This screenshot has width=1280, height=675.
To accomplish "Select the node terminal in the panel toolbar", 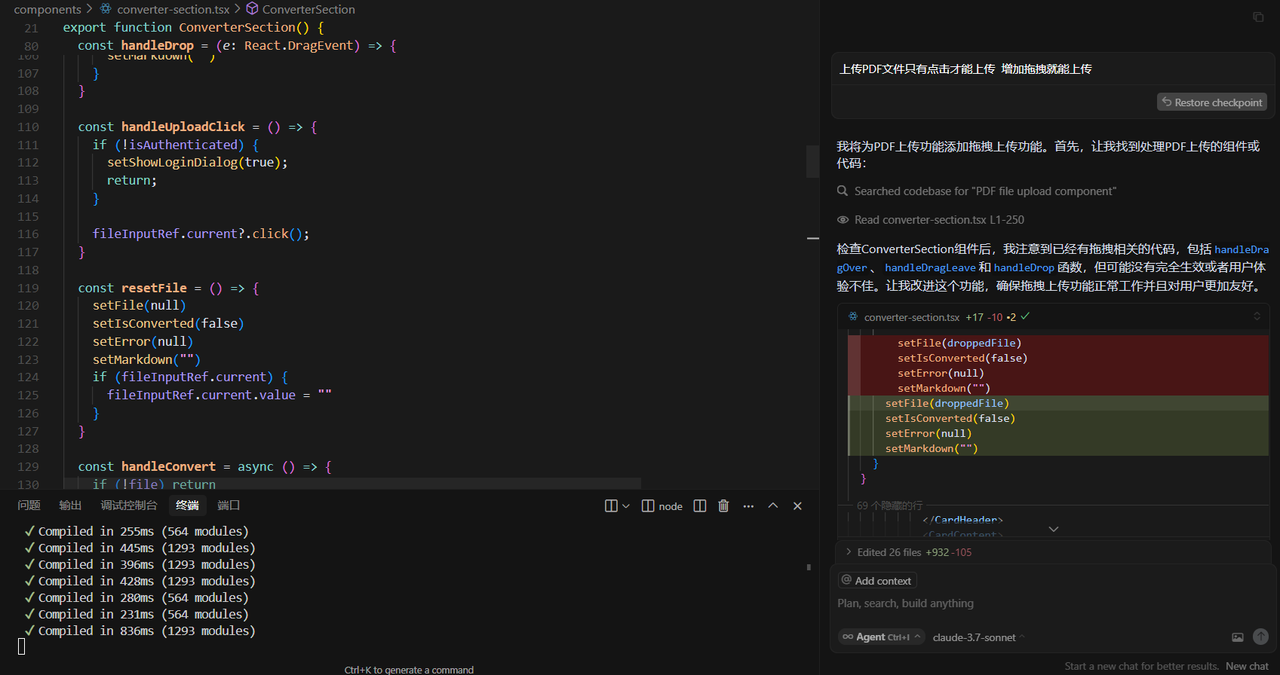I will click(662, 506).
